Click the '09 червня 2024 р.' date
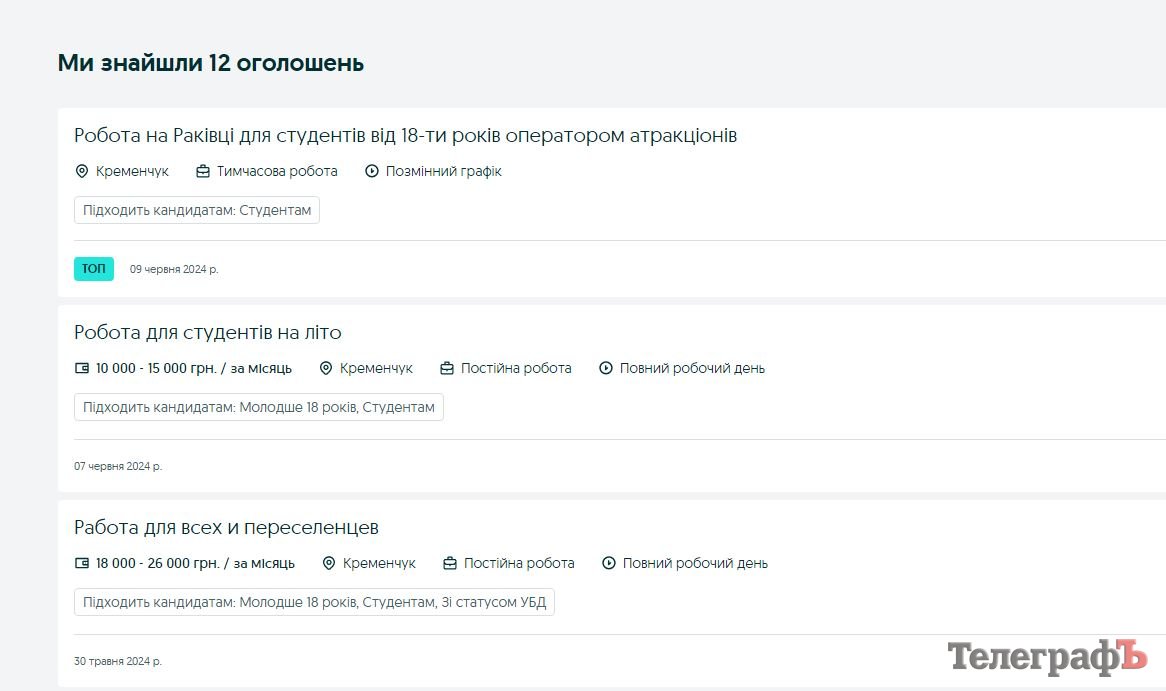The height and width of the screenshot is (691, 1166). pyautogui.click(x=174, y=269)
